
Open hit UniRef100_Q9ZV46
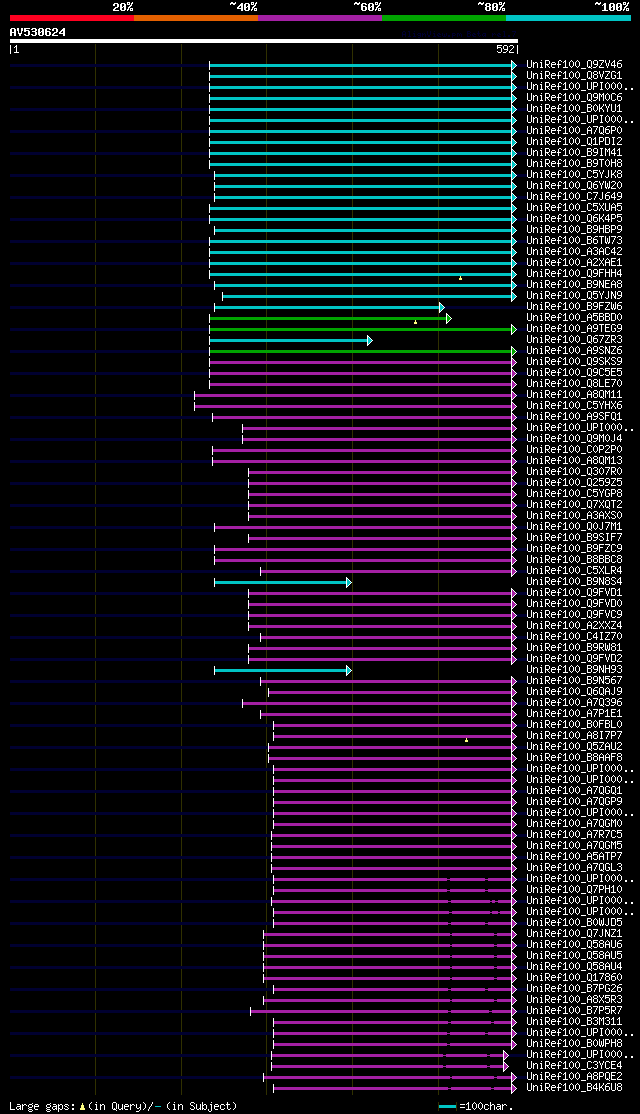point(575,65)
